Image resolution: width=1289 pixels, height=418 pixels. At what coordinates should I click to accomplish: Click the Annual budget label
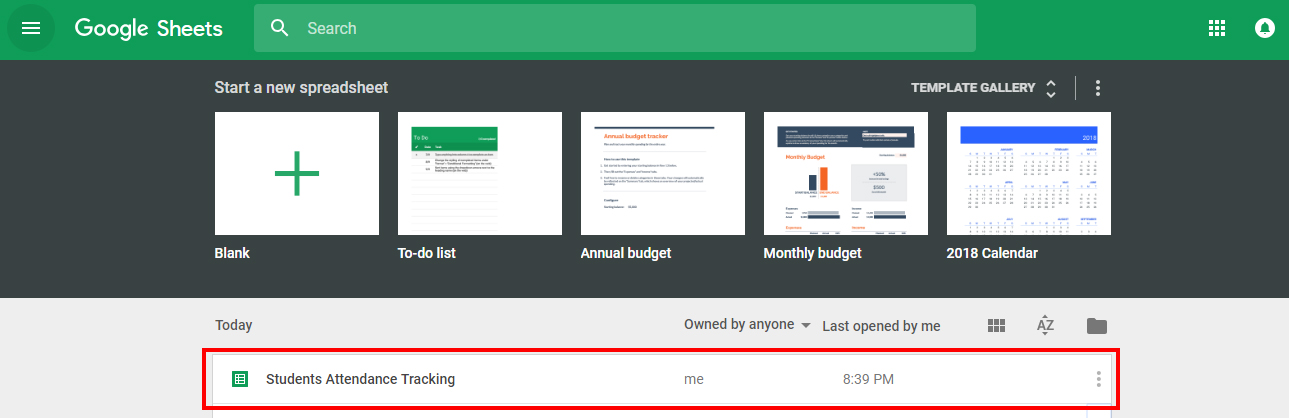pyautogui.click(x=626, y=253)
